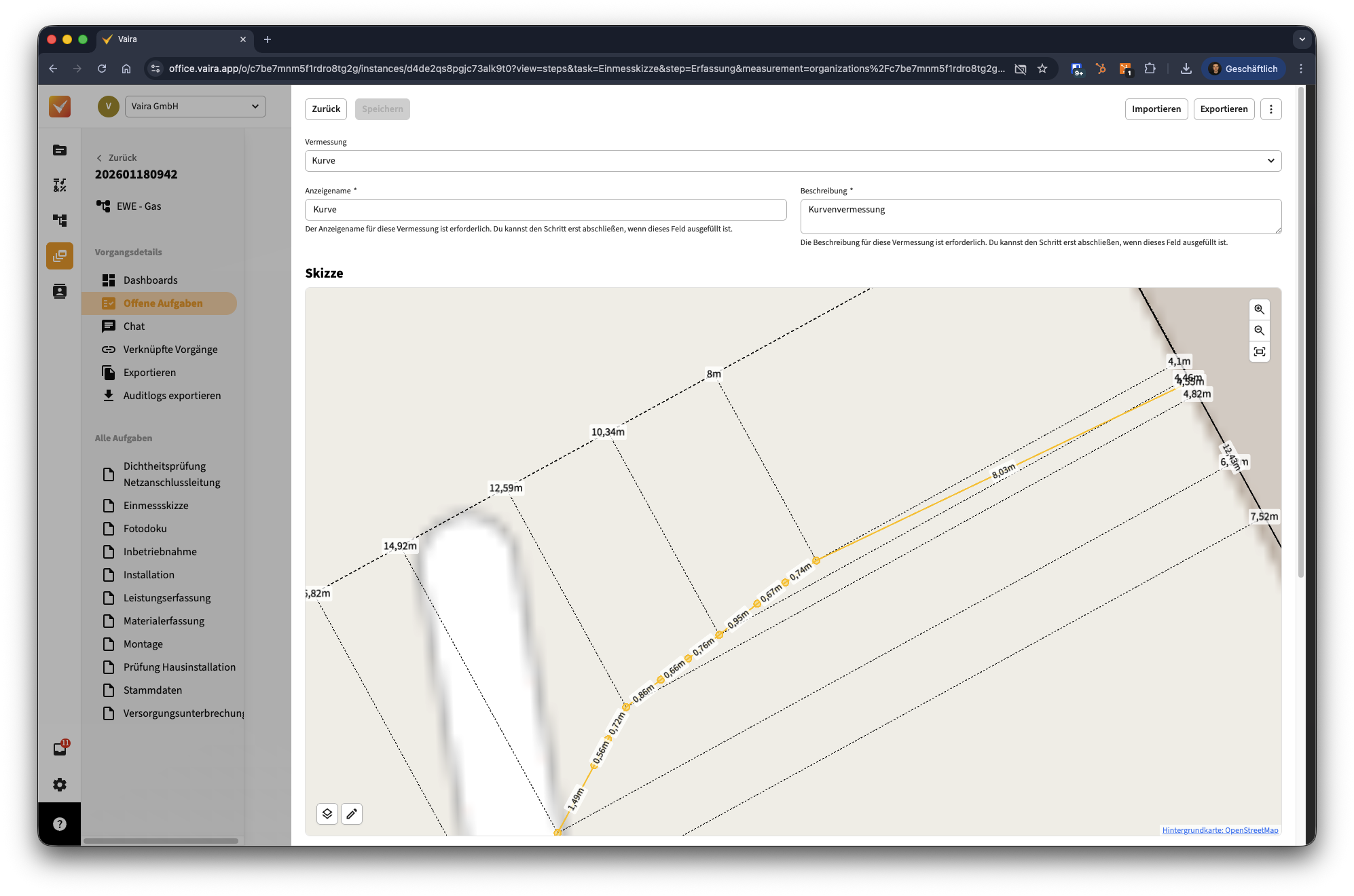This screenshot has height=896, width=1354.
Task: Open inbox icon with notification badge
Action: [x=60, y=749]
